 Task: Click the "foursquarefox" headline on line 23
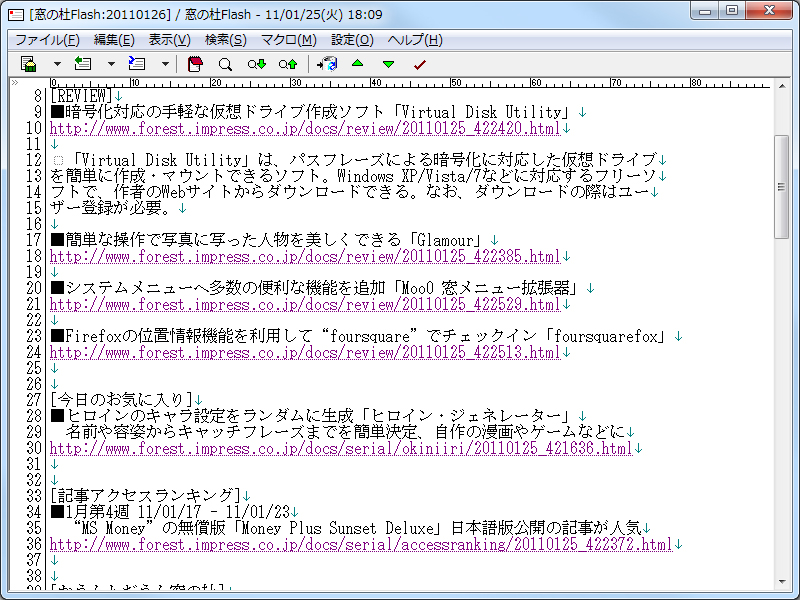pos(360,336)
